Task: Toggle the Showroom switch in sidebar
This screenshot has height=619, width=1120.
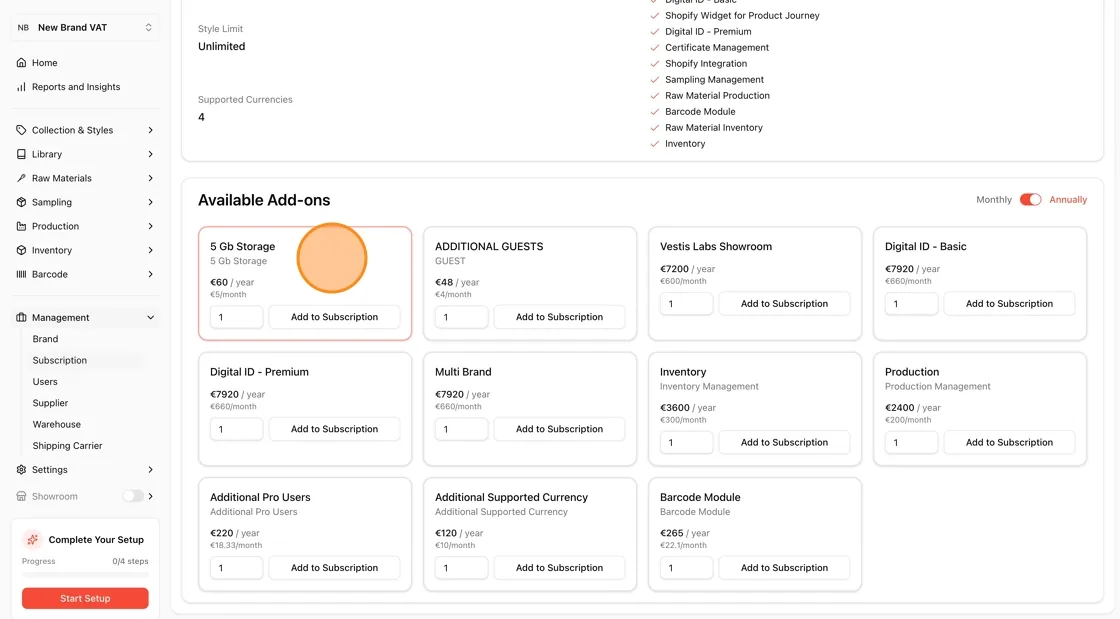Action: click(x=133, y=496)
